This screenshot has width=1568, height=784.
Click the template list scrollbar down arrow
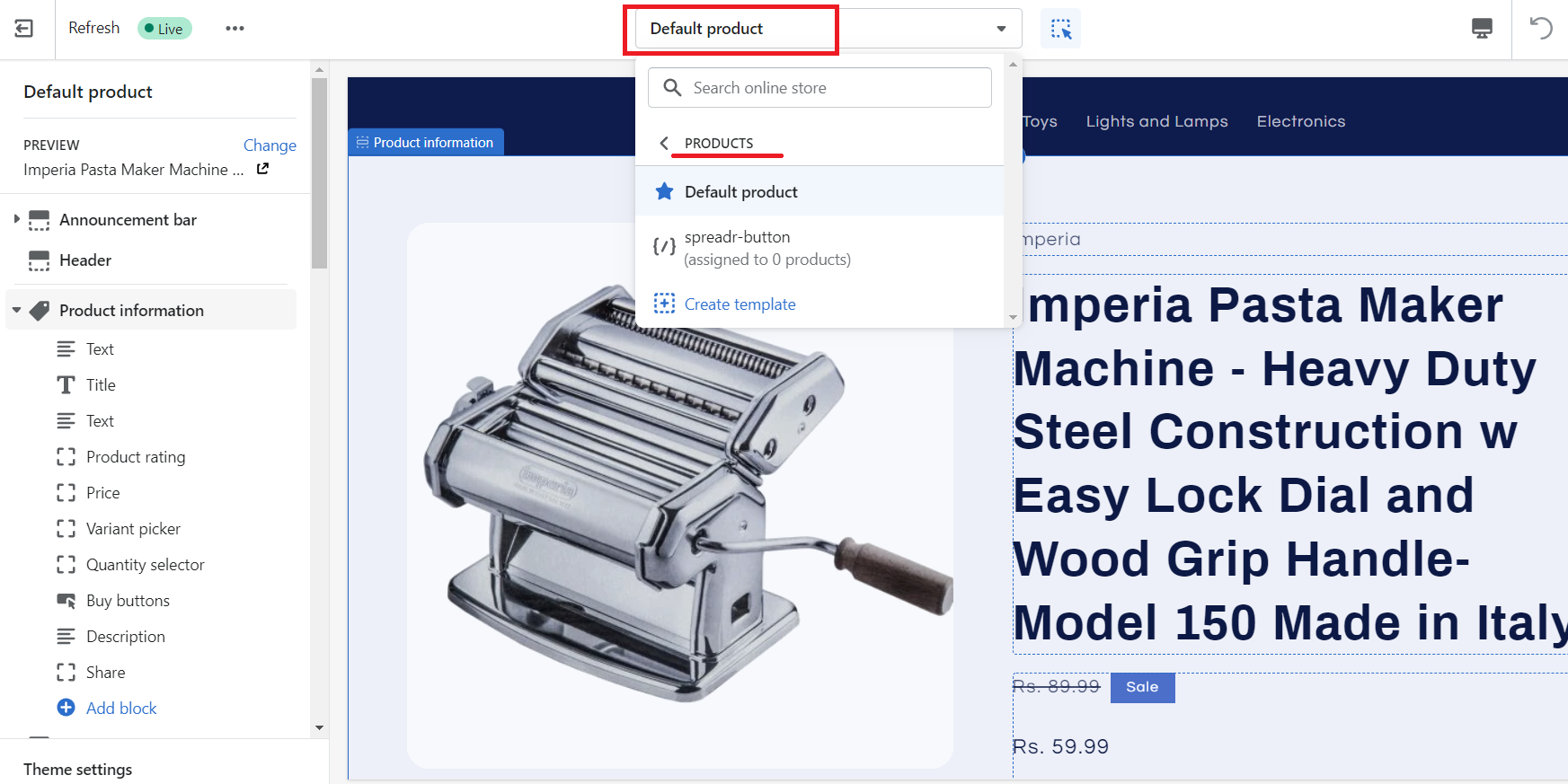tap(1013, 317)
